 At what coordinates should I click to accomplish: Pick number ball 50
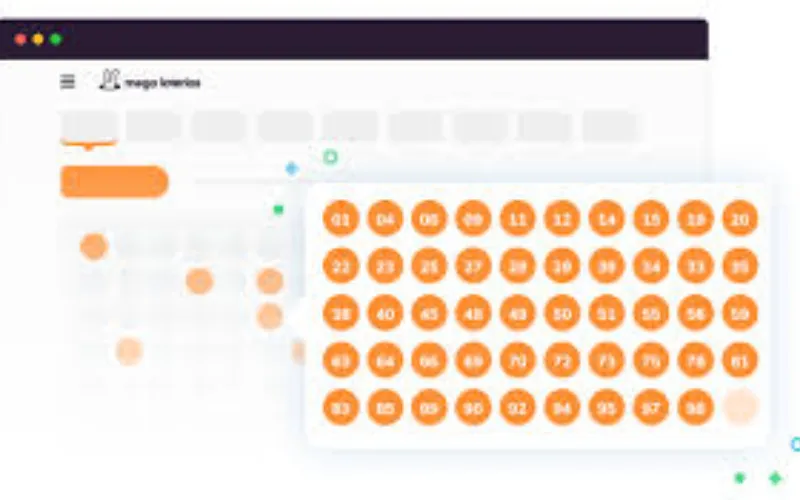click(x=562, y=313)
